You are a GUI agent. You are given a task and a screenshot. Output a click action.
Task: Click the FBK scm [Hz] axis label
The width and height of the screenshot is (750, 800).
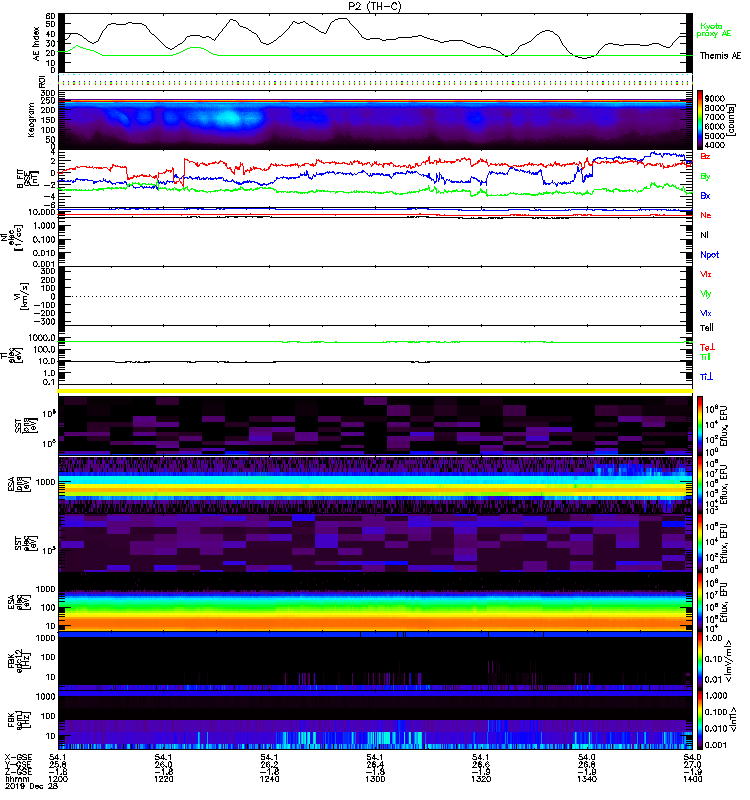17,720
